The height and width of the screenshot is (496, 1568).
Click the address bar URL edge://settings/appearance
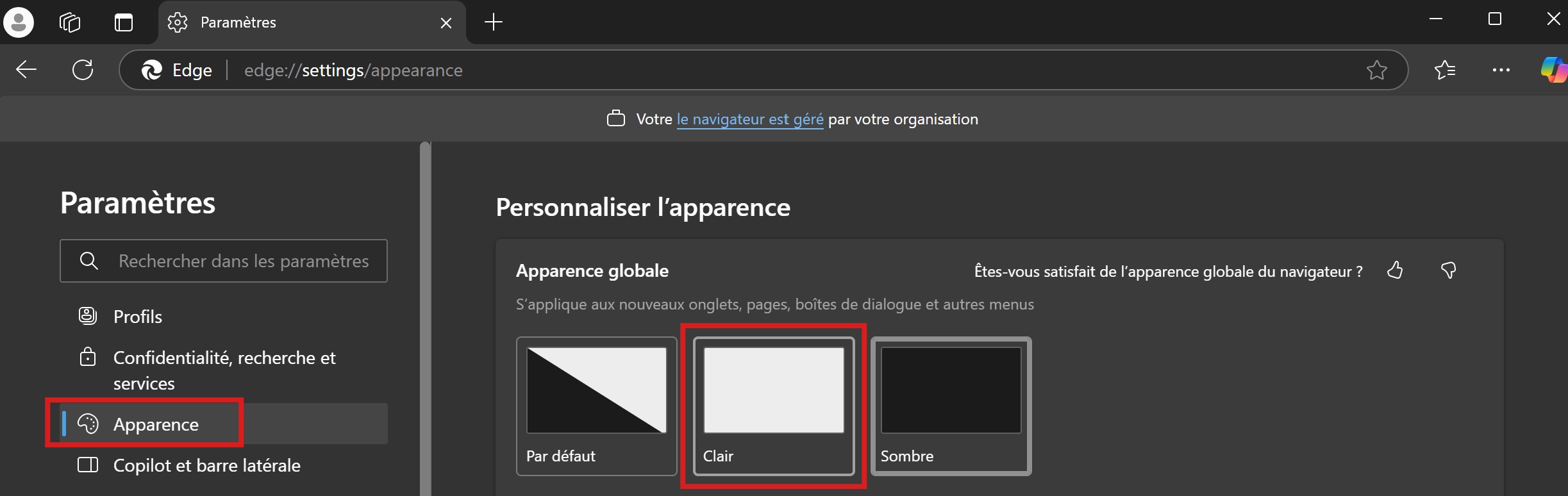tap(353, 70)
